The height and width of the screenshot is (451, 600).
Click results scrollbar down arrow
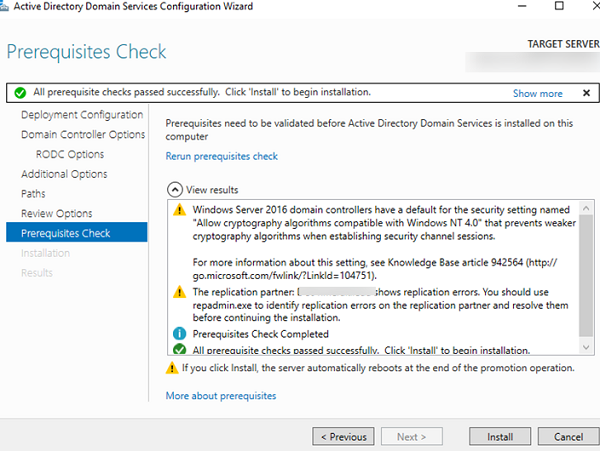[x=586, y=347]
